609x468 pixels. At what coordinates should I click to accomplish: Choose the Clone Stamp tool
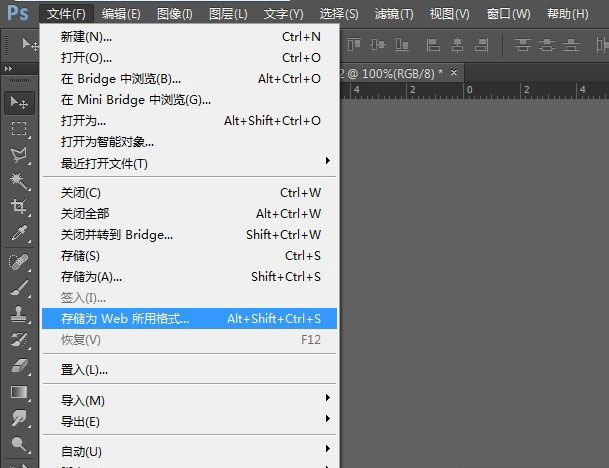[x=19, y=313]
